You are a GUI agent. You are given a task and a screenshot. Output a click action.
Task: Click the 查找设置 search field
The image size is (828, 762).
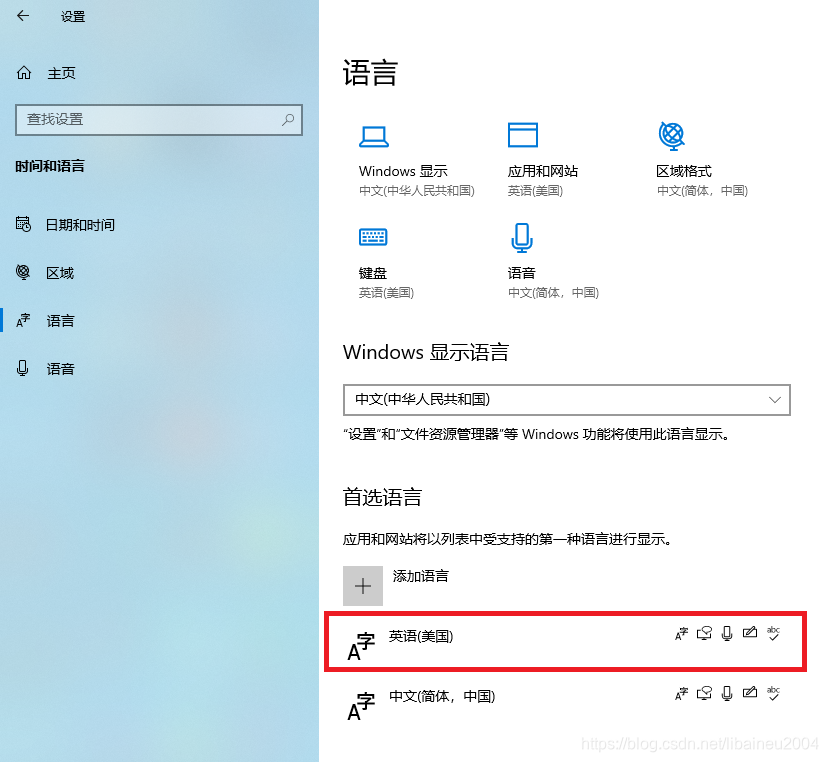click(x=159, y=120)
